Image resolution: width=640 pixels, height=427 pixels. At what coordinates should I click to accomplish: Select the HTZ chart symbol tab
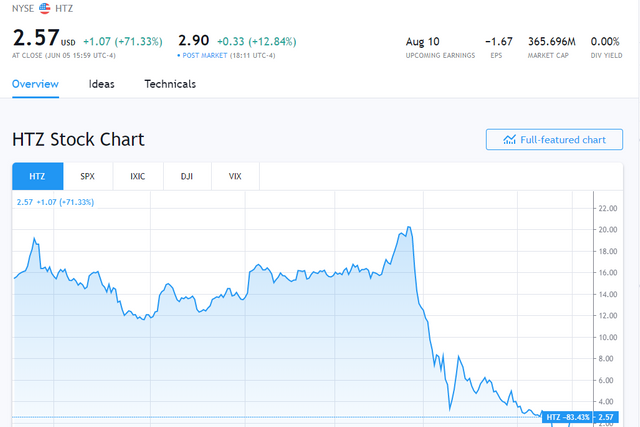click(37, 177)
